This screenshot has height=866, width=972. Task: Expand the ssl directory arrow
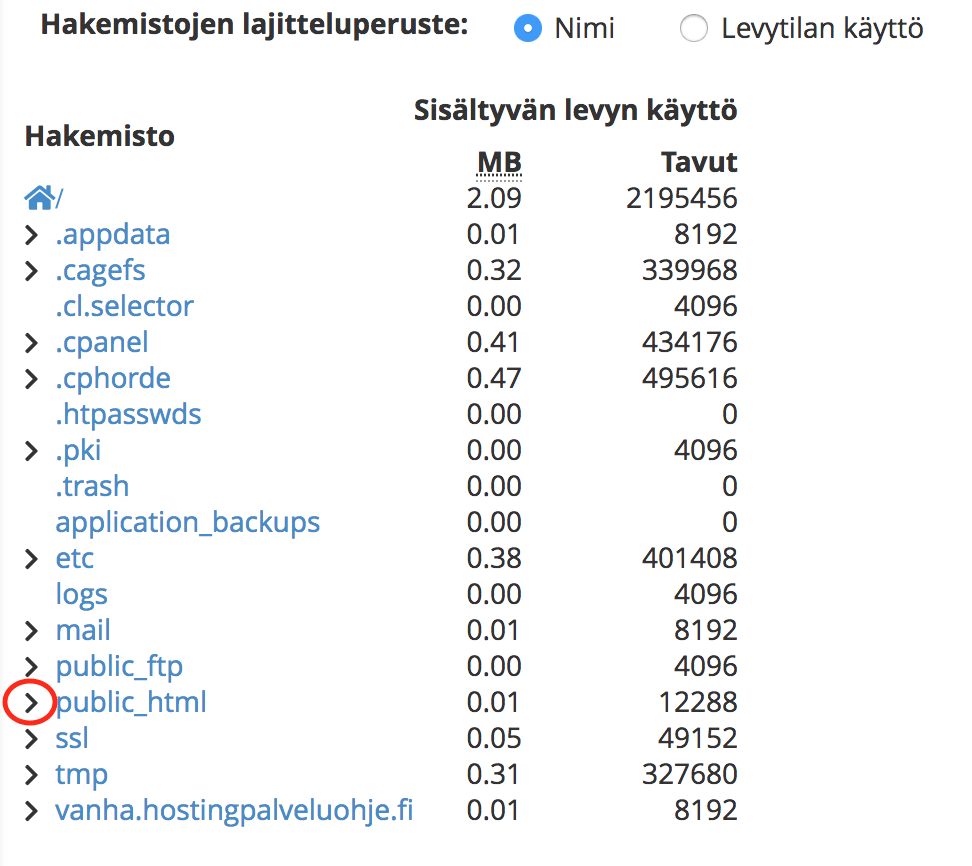(x=32, y=739)
